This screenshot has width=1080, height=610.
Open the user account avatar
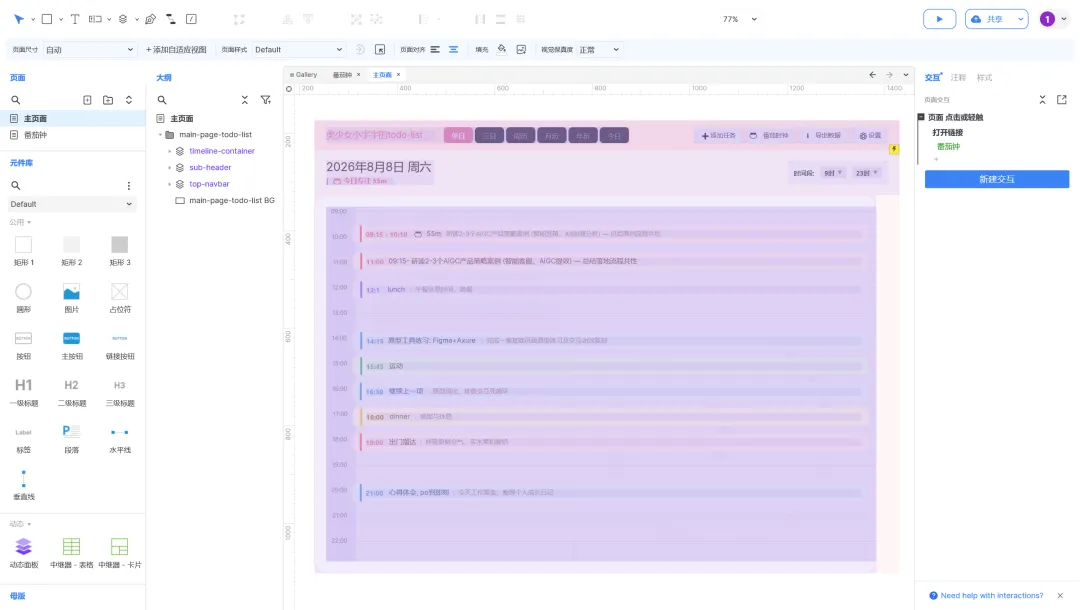coord(1047,19)
